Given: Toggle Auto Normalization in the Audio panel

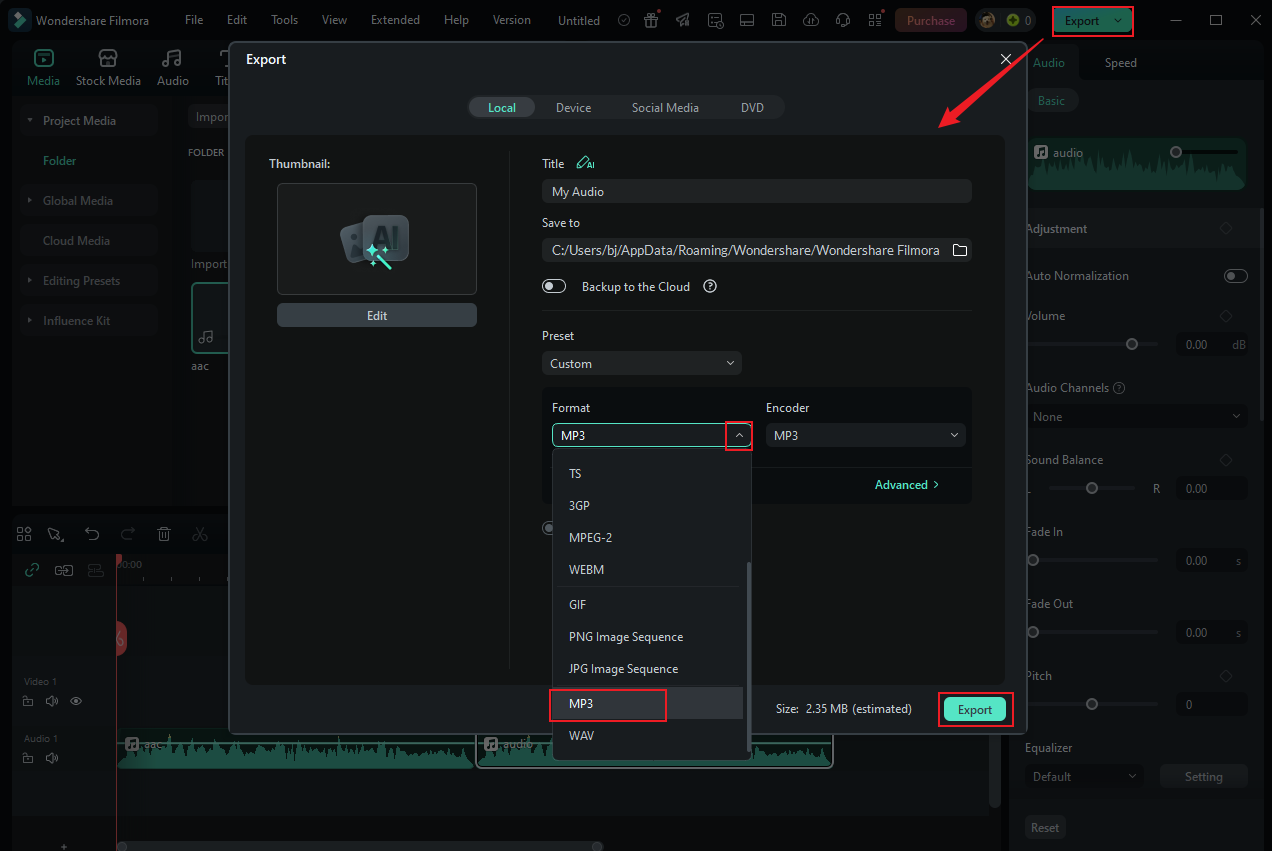Looking at the screenshot, I should 1235,275.
